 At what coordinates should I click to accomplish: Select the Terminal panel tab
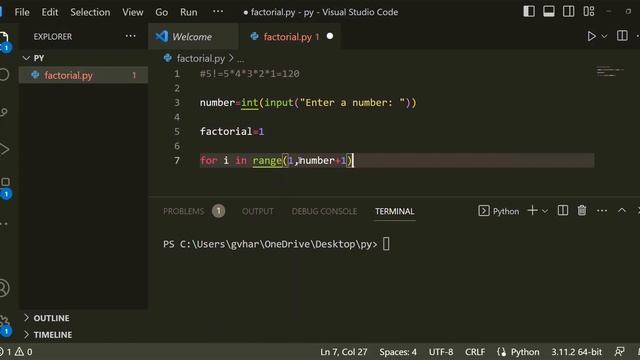coord(395,211)
